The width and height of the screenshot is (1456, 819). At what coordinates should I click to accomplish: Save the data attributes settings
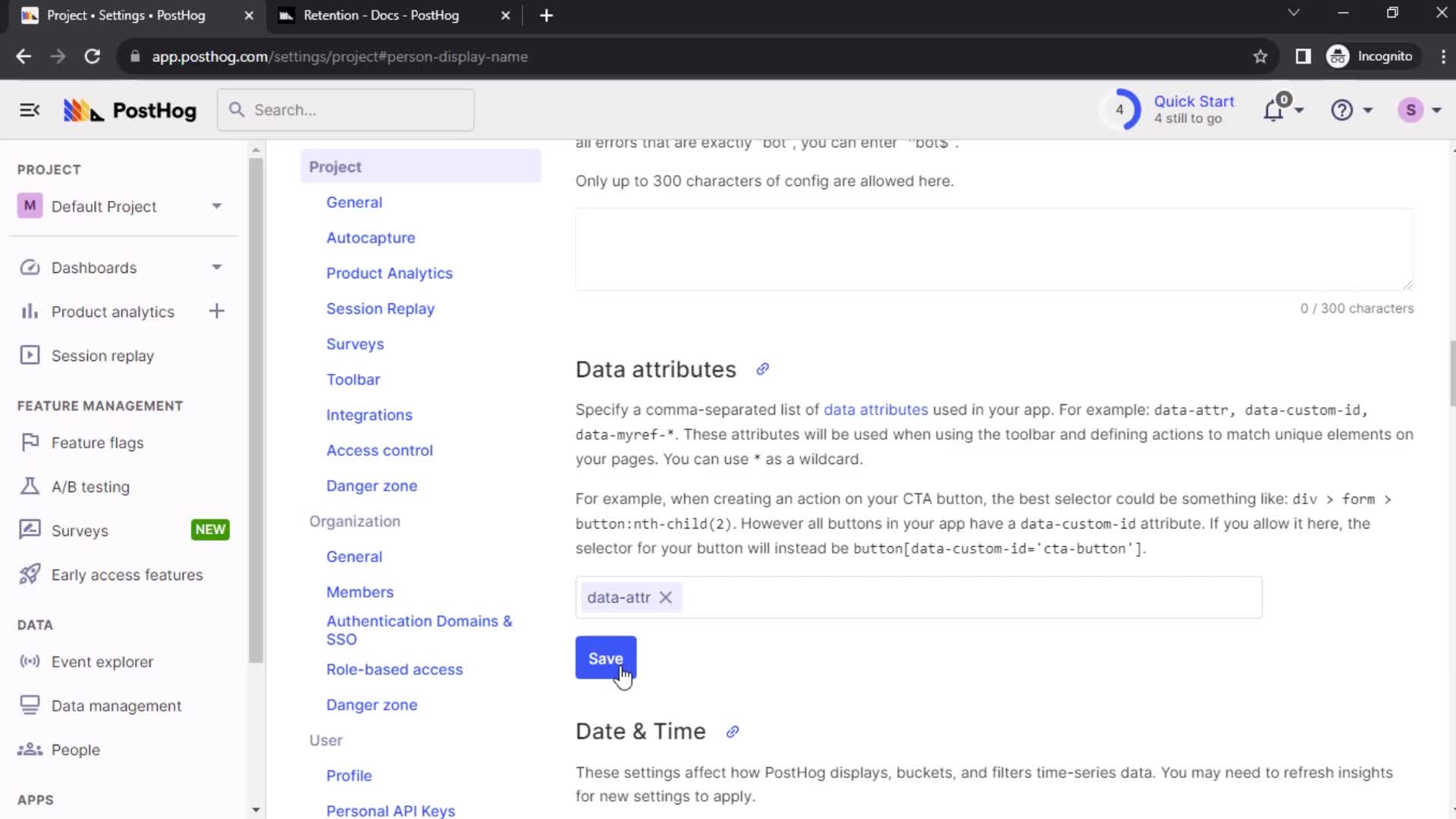click(605, 658)
